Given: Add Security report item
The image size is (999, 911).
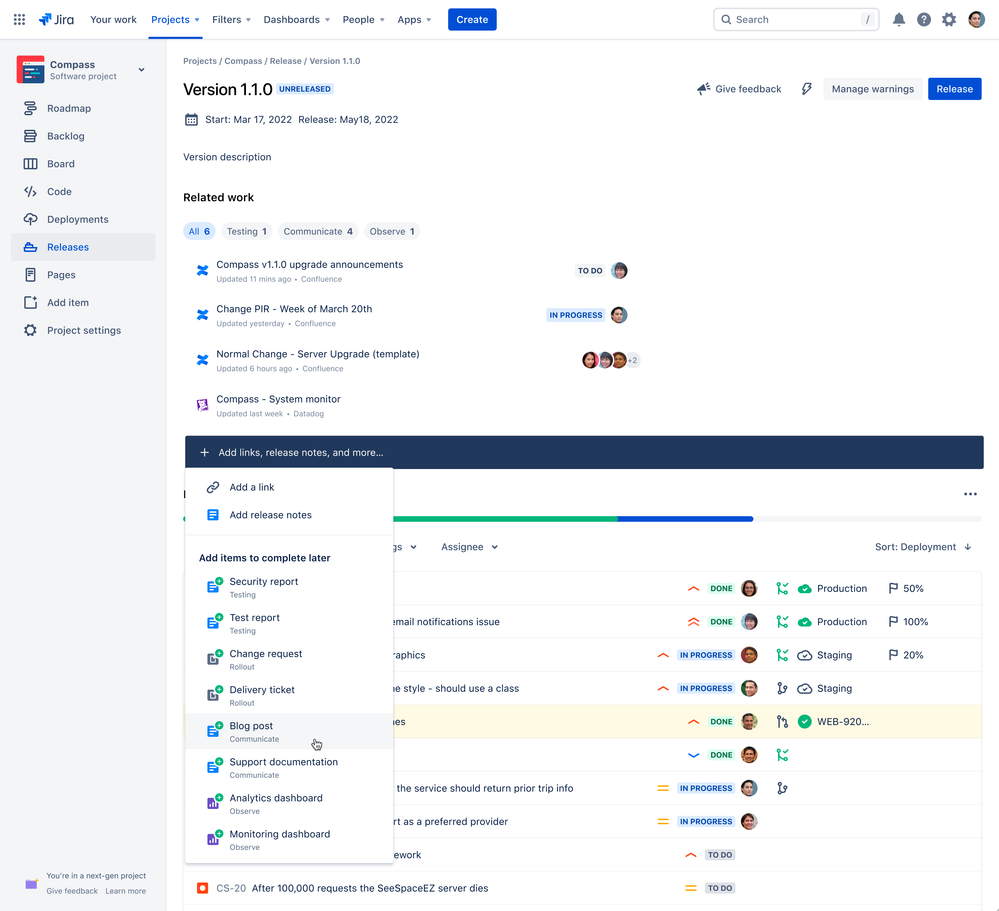Looking at the screenshot, I should point(289,587).
